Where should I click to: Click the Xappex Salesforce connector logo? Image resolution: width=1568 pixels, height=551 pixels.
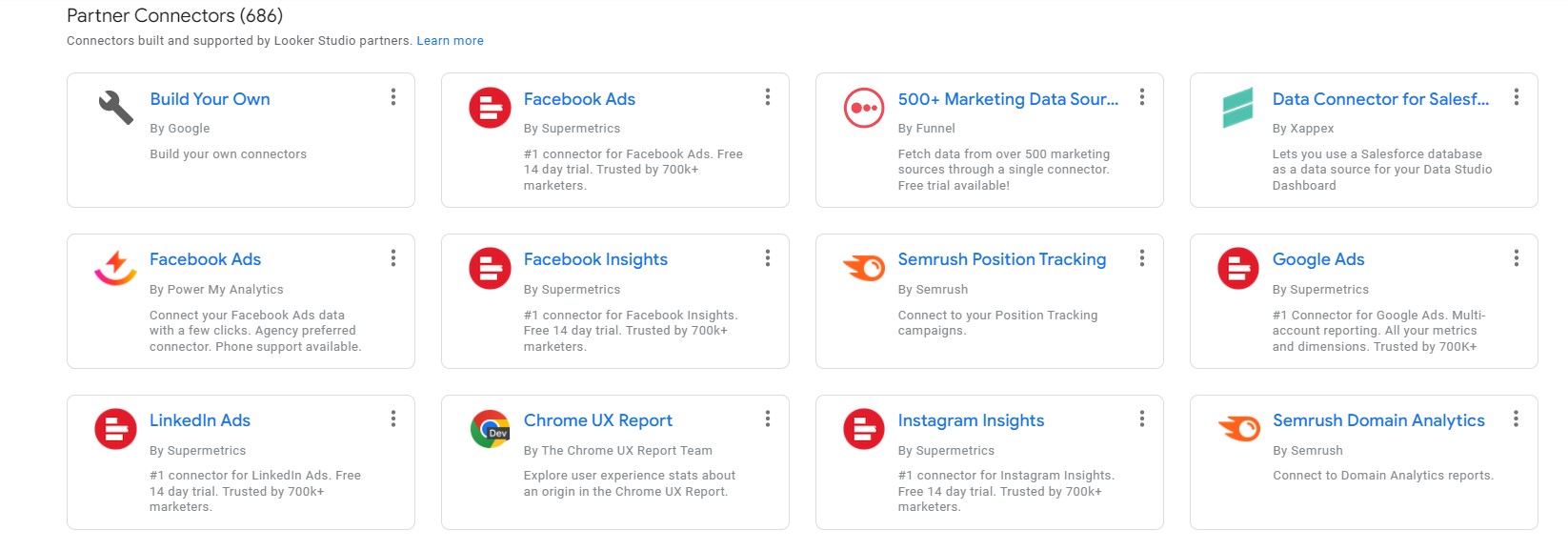pyautogui.click(x=1237, y=108)
